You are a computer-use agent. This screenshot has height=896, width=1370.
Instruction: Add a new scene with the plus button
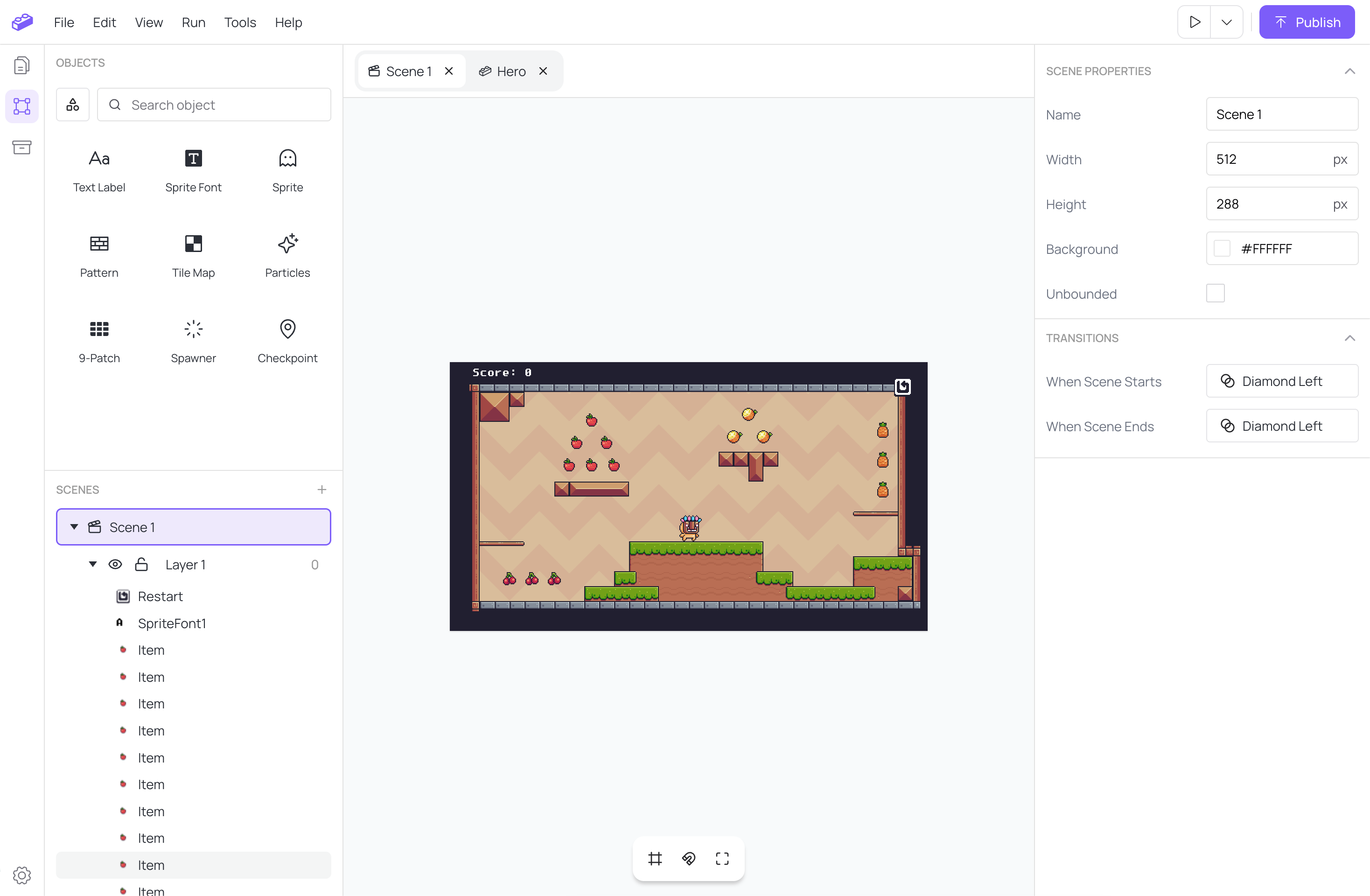pos(322,489)
